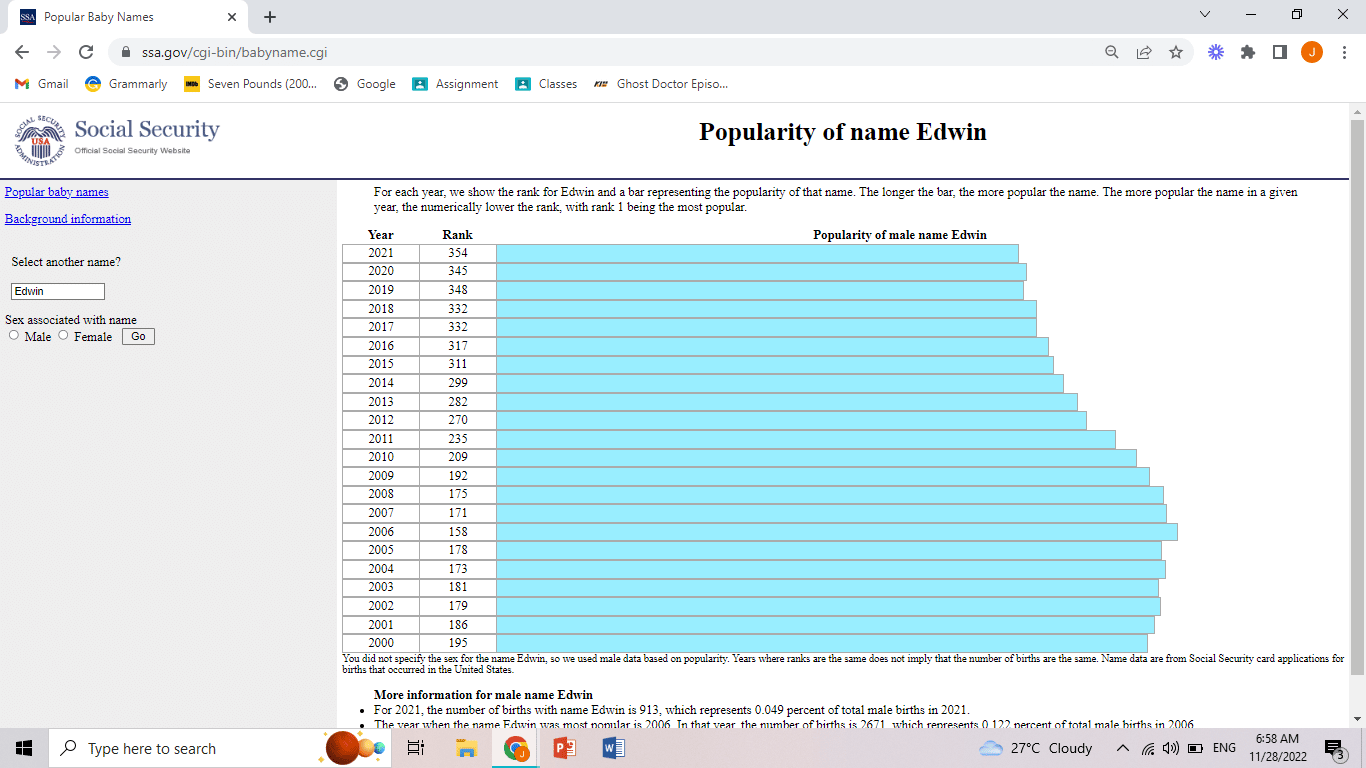Image resolution: width=1366 pixels, height=768 pixels.
Task: Click the year 2014 cell
Action: pos(381,383)
